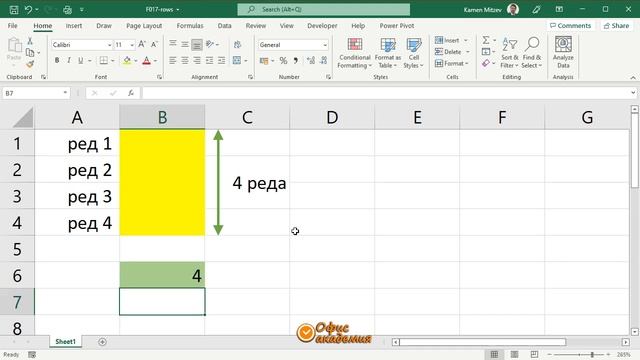
Task: Click the Share button
Action: 617,26
